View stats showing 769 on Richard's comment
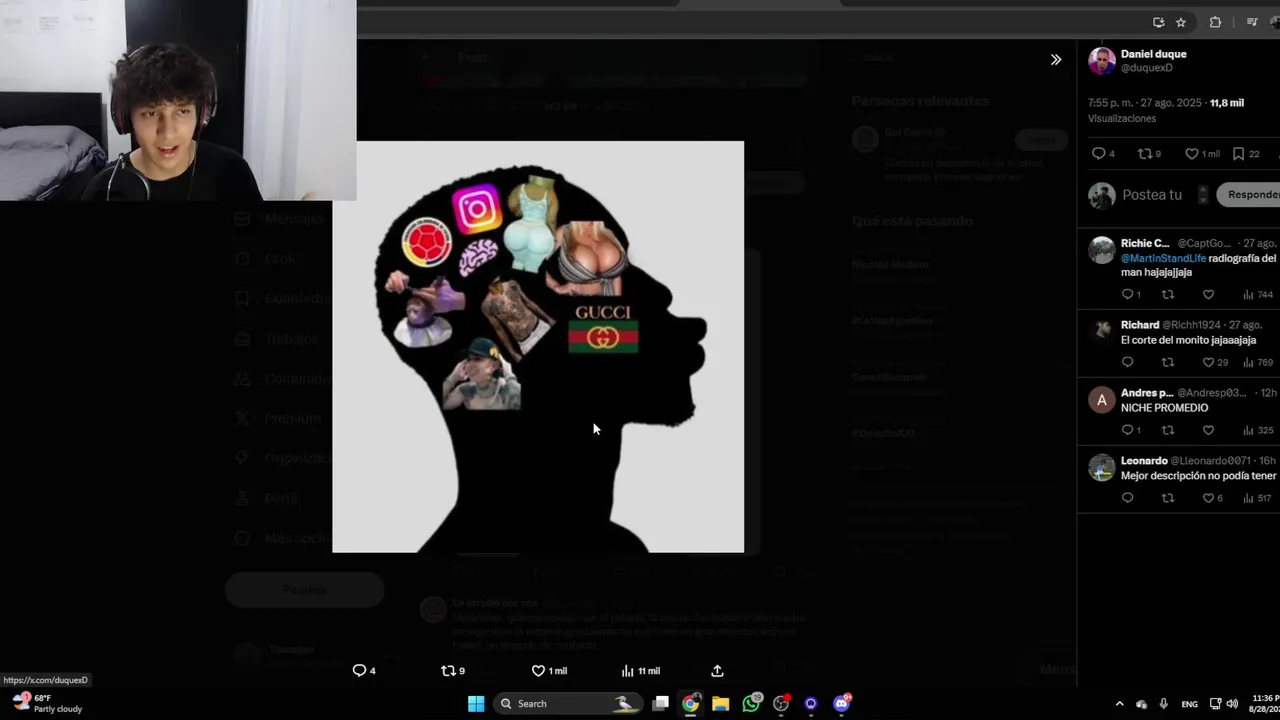The height and width of the screenshot is (720, 1280). tap(1258, 362)
